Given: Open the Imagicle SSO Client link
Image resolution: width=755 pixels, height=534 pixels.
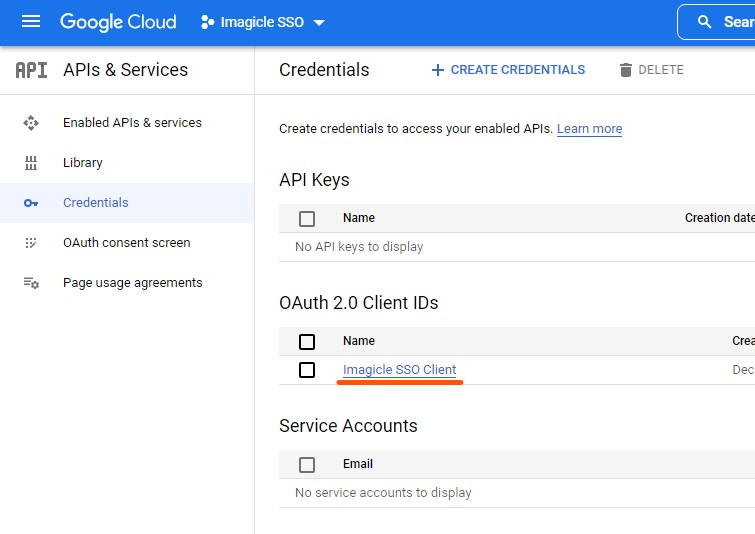Looking at the screenshot, I should 399,370.
